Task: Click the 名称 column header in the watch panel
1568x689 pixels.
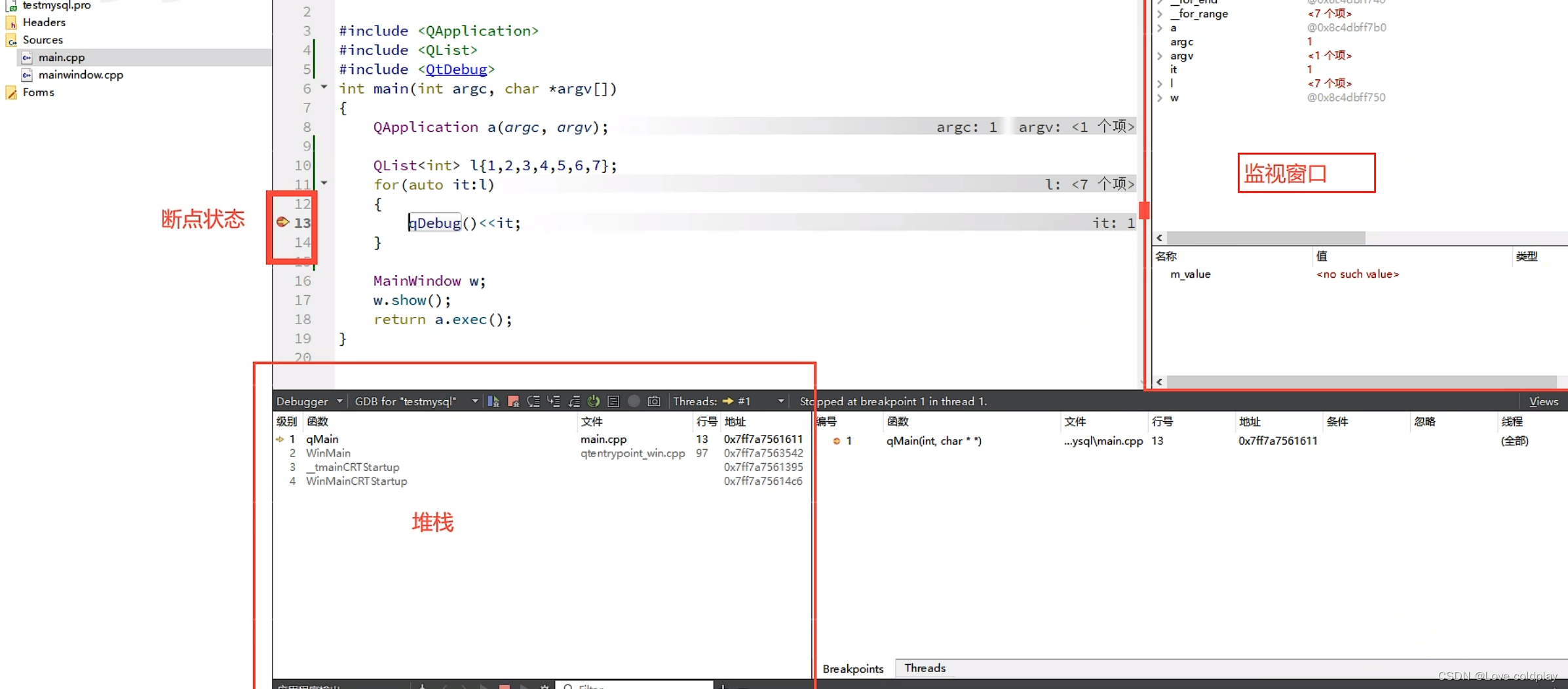Action: pyautogui.click(x=1166, y=257)
